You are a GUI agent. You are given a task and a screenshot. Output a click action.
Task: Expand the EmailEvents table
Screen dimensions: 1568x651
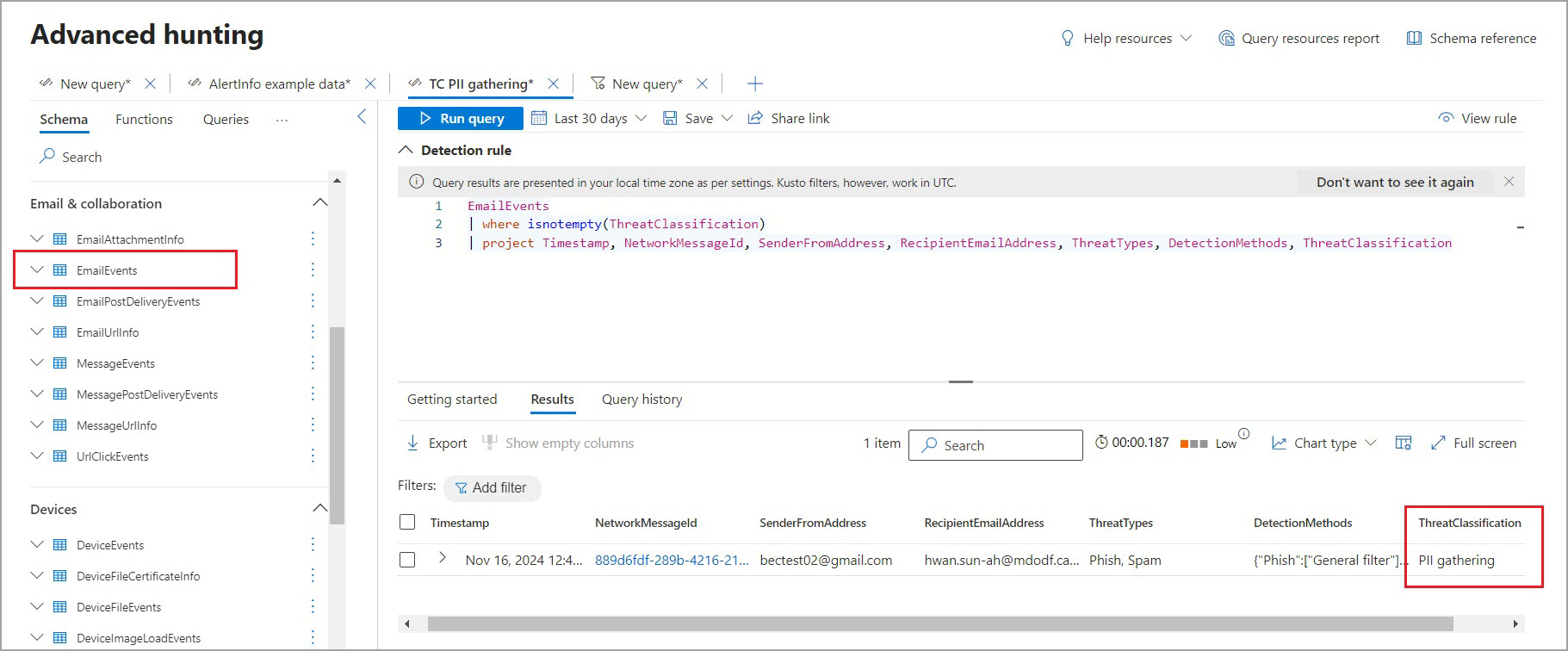pos(36,270)
